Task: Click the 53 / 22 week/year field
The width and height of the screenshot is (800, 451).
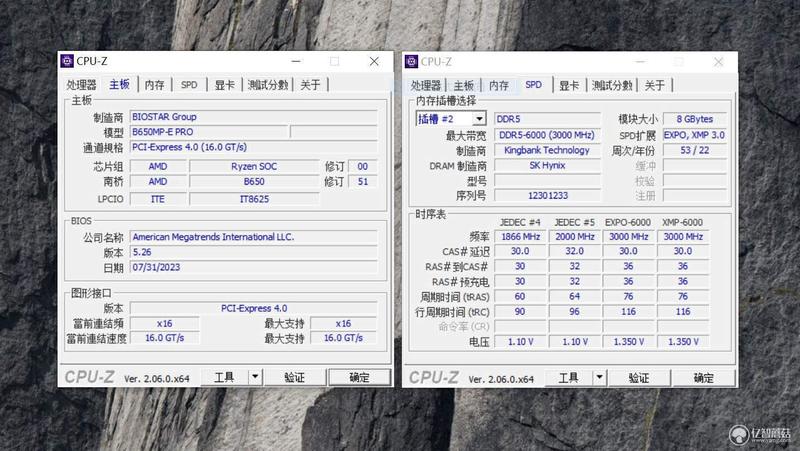Action: pyautogui.click(x=694, y=150)
